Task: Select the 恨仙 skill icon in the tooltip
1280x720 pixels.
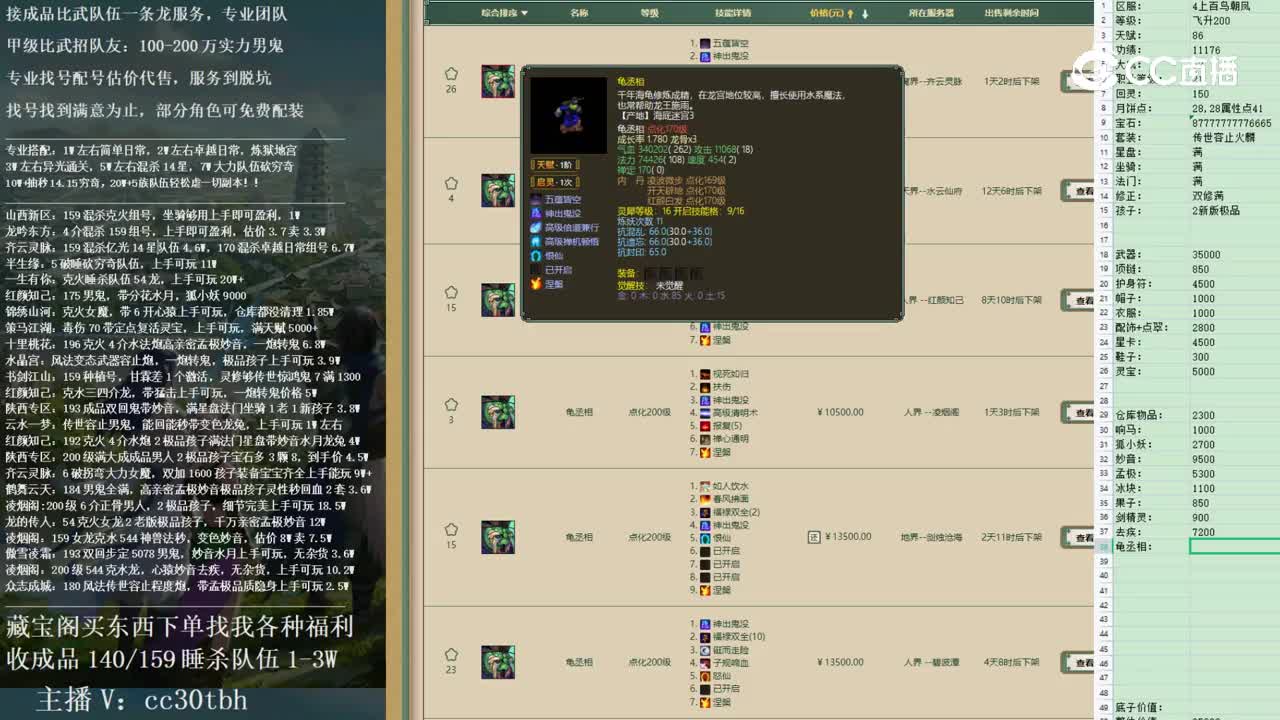Action: pos(536,256)
